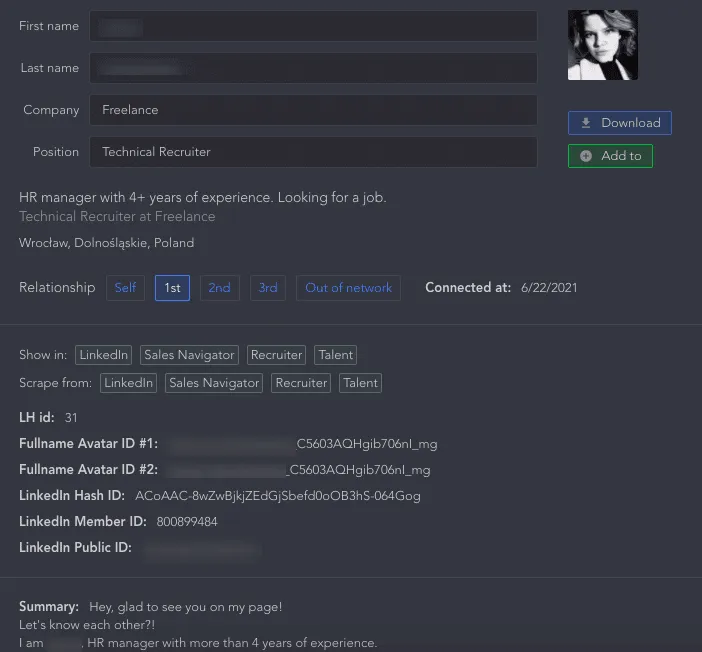Click the download arrow icon

pos(586,123)
